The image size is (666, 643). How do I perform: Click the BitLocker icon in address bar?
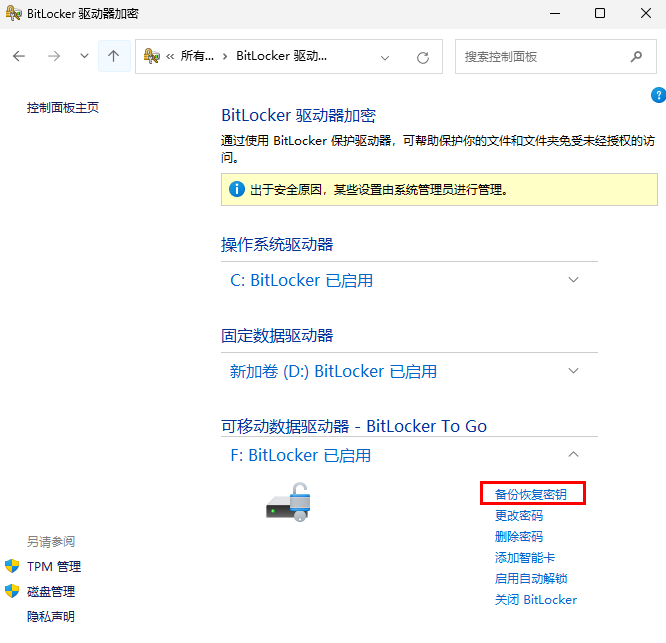pos(152,57)
